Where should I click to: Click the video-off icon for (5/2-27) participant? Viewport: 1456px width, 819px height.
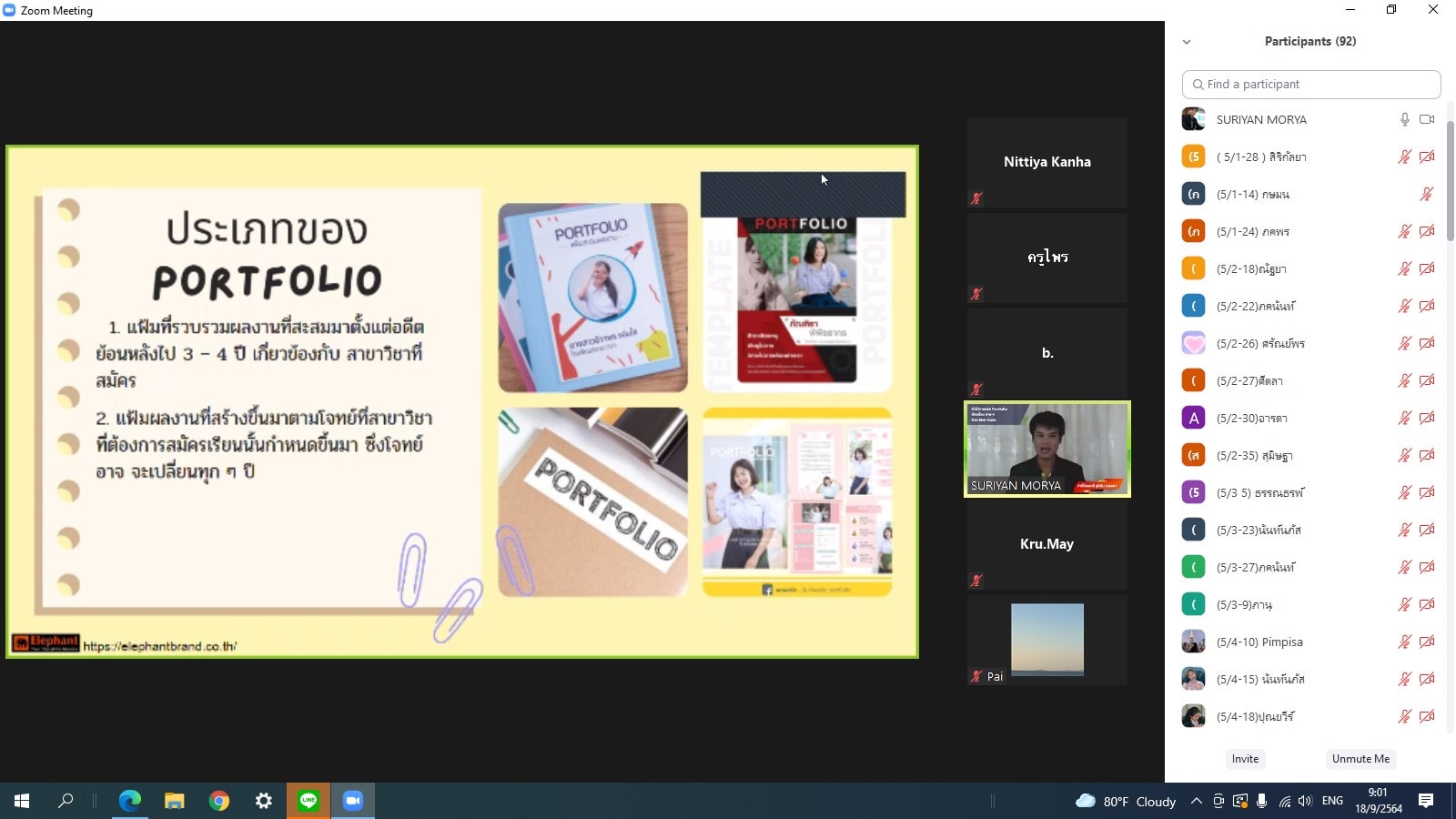pyautogui.click(x=1427, y=380)
